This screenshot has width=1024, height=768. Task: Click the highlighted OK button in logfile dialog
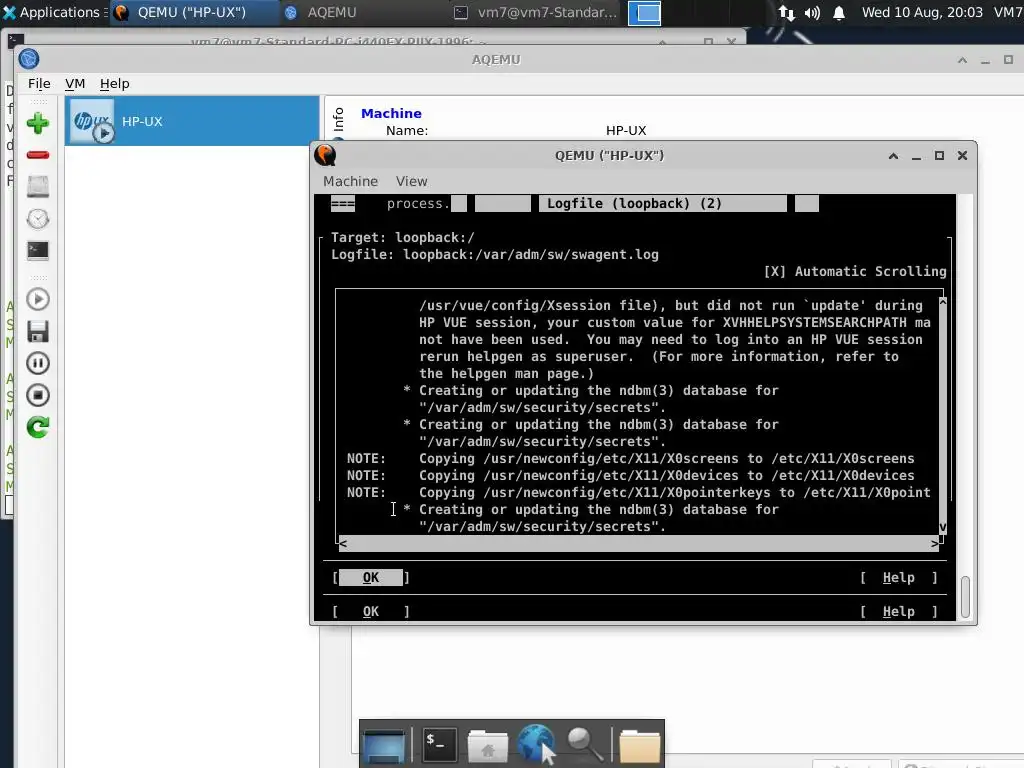(x=370, y=577)
